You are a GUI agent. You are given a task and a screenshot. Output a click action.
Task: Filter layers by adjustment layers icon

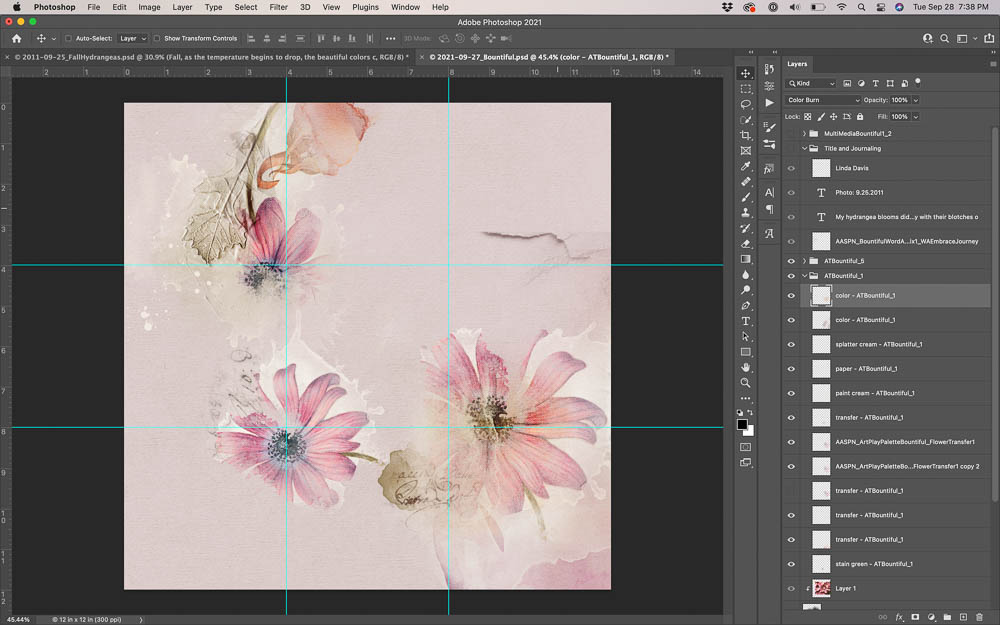pos(861,84)
